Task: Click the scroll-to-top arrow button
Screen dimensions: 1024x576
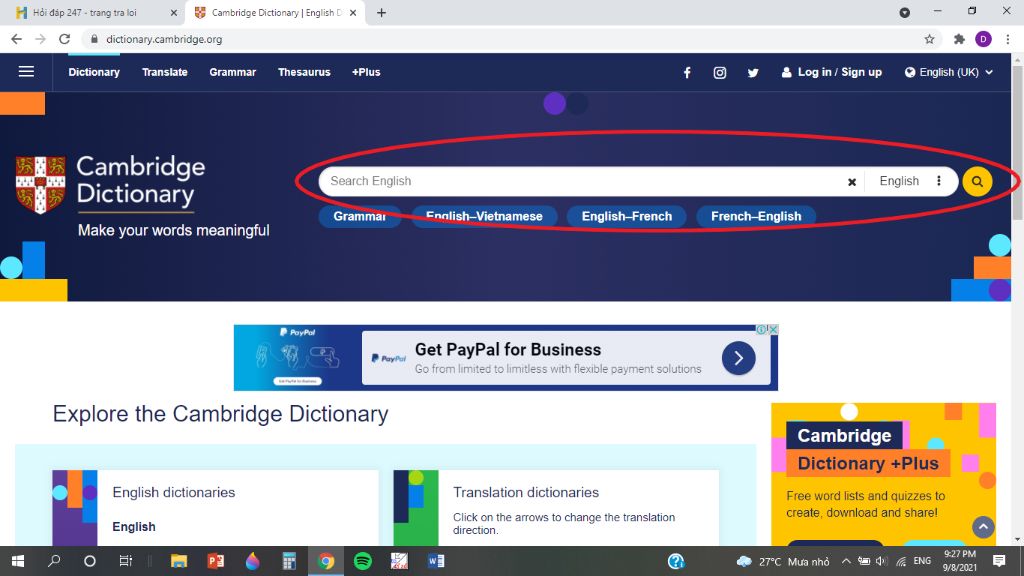Action: click(983, 527)
